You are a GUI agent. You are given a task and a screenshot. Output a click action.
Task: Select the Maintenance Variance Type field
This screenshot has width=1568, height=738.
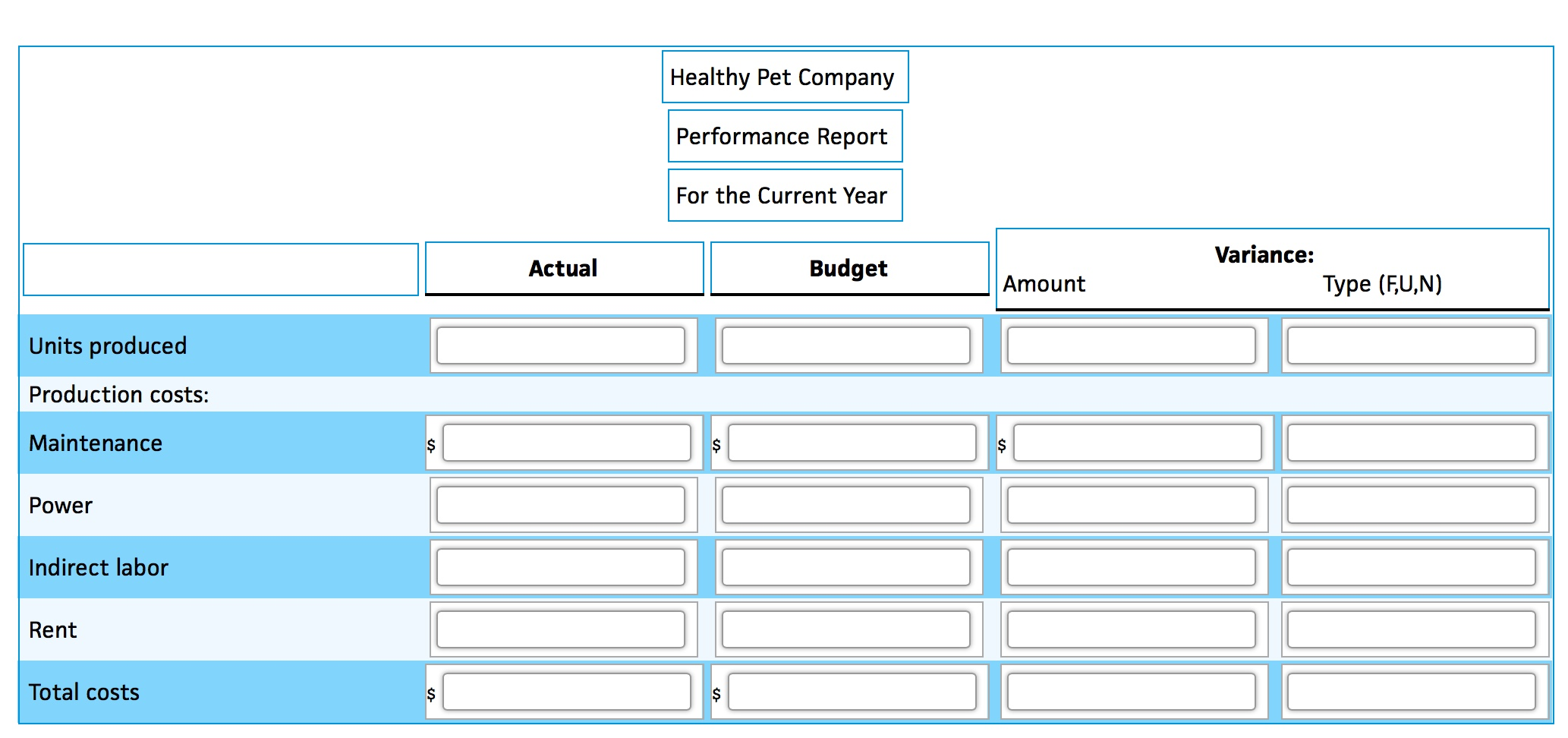coord(1412,443)
